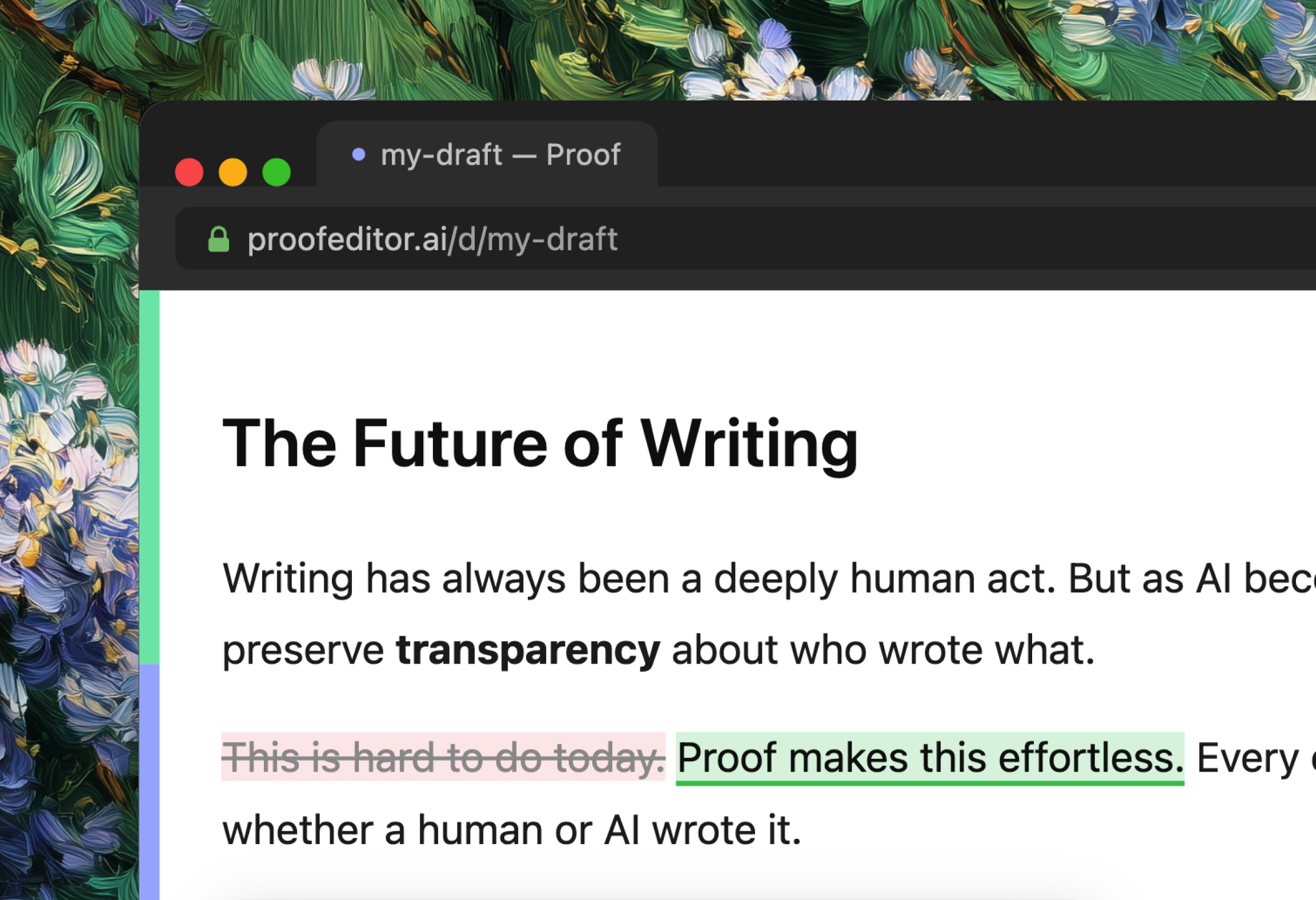Click the green suggestion "Proof makes this effortless."

coord(930,758)
